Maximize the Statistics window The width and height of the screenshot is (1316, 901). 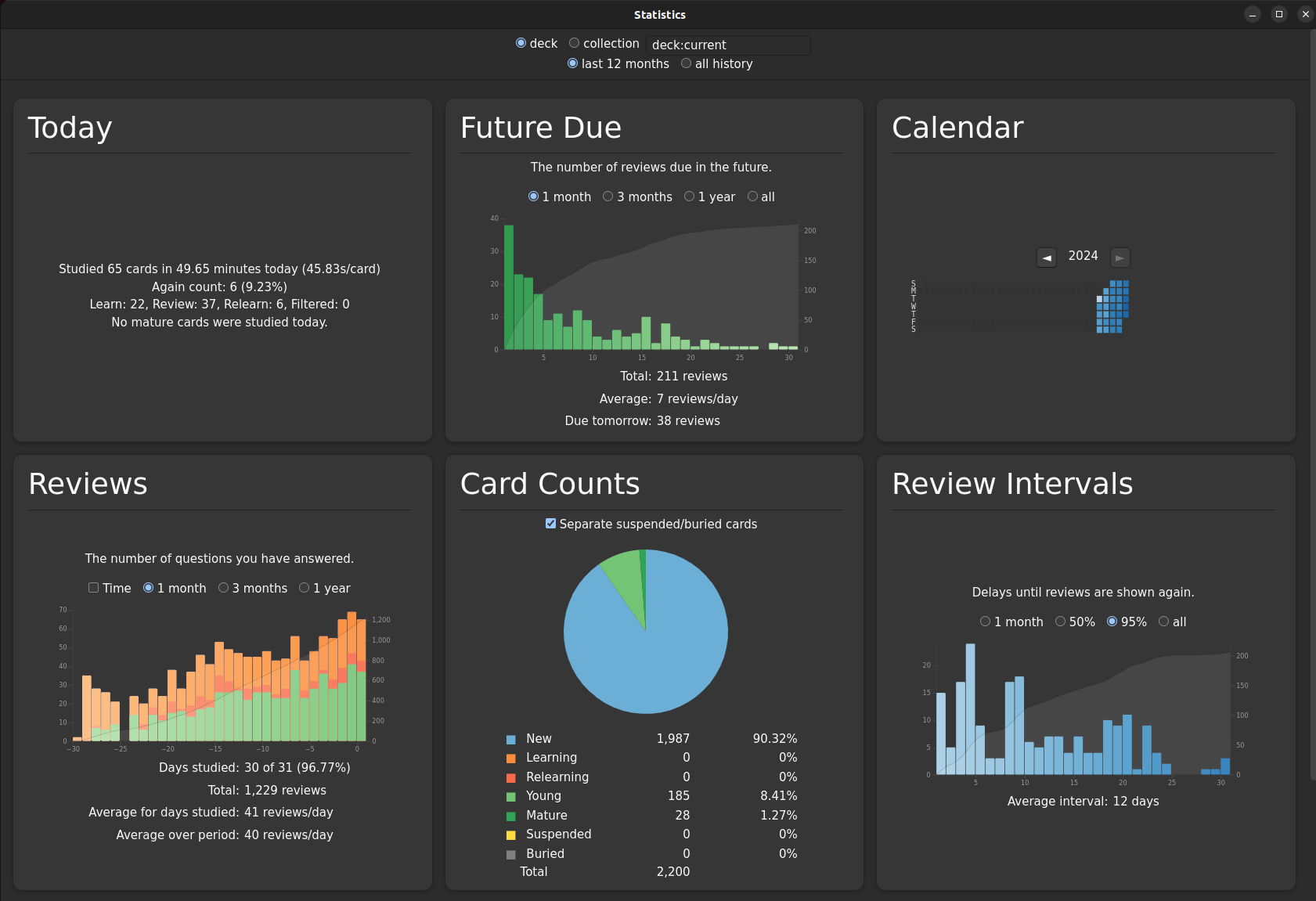[x=1279, y=14]
